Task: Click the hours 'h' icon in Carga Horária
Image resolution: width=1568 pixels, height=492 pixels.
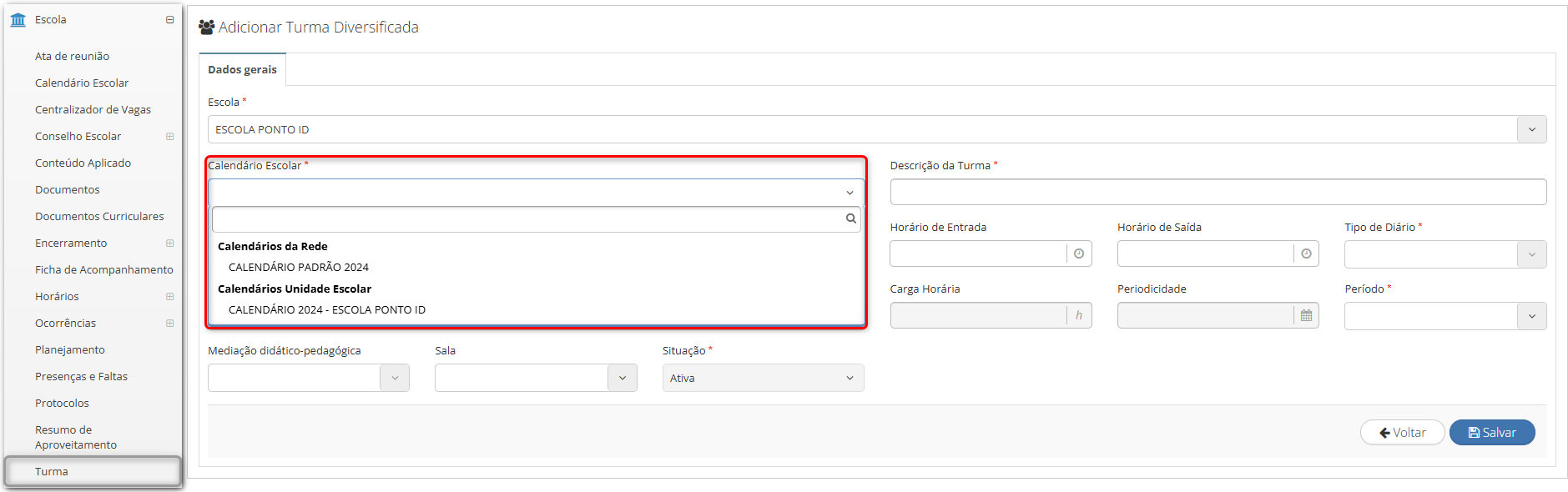Action: 1079,315
